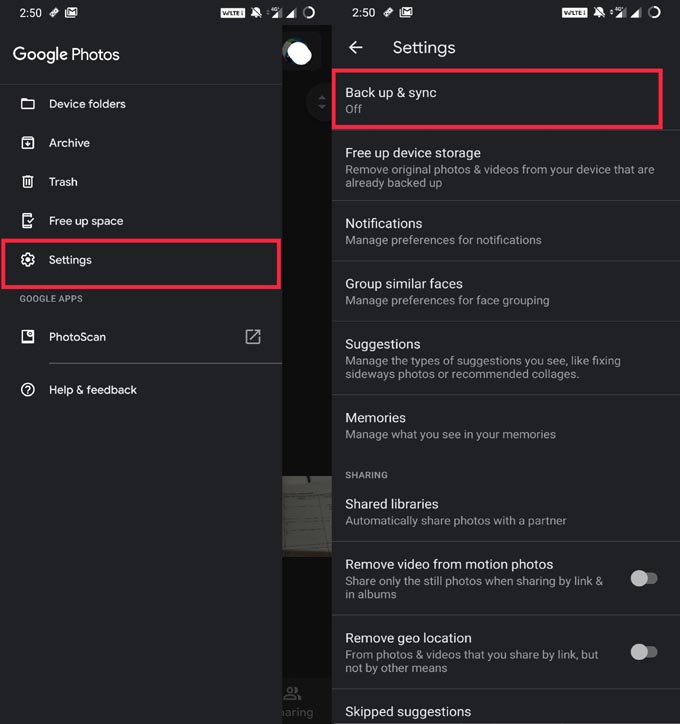Open the PhotoScan app icon
The image size is (680, 724).
pyautogui.click(x=28, y=337)
